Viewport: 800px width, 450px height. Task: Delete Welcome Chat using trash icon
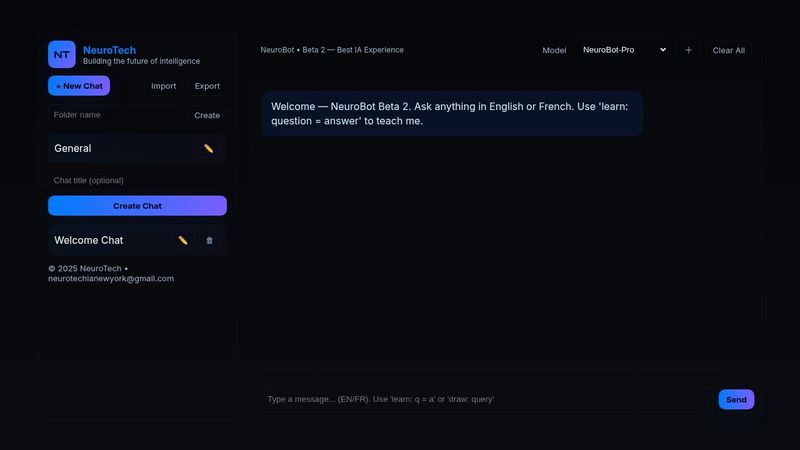209,240
